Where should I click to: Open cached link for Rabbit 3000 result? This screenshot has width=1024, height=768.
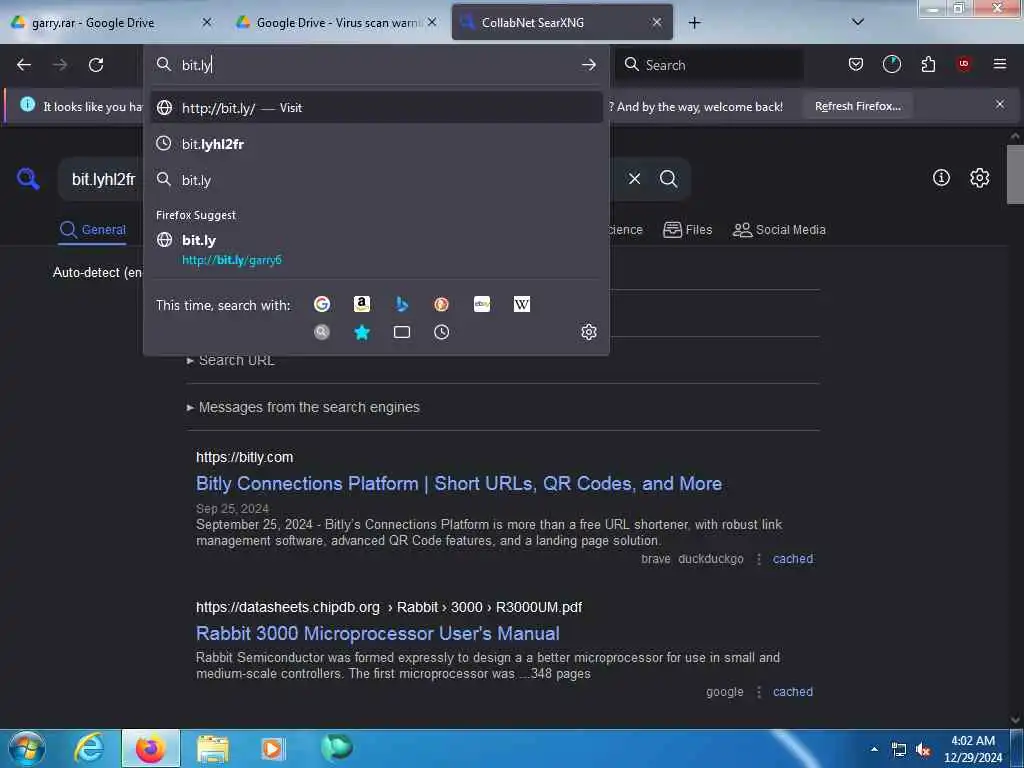[x=793, y=692]
